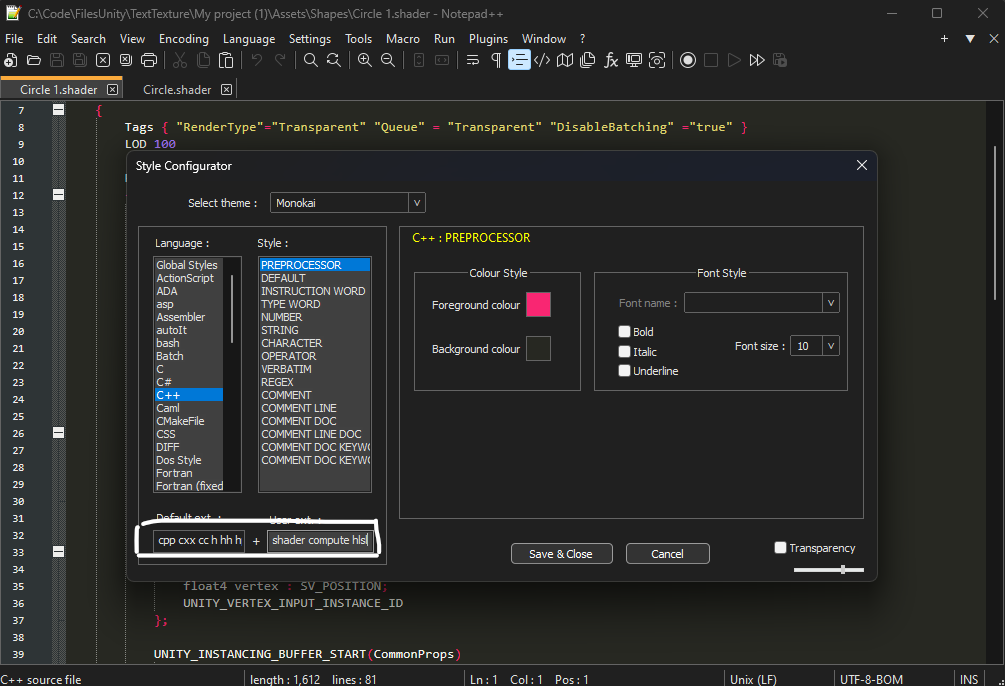Toggle the Monitoring (tail -f) eye icon
Viewport: 1005px width, 686px height.
657,60
